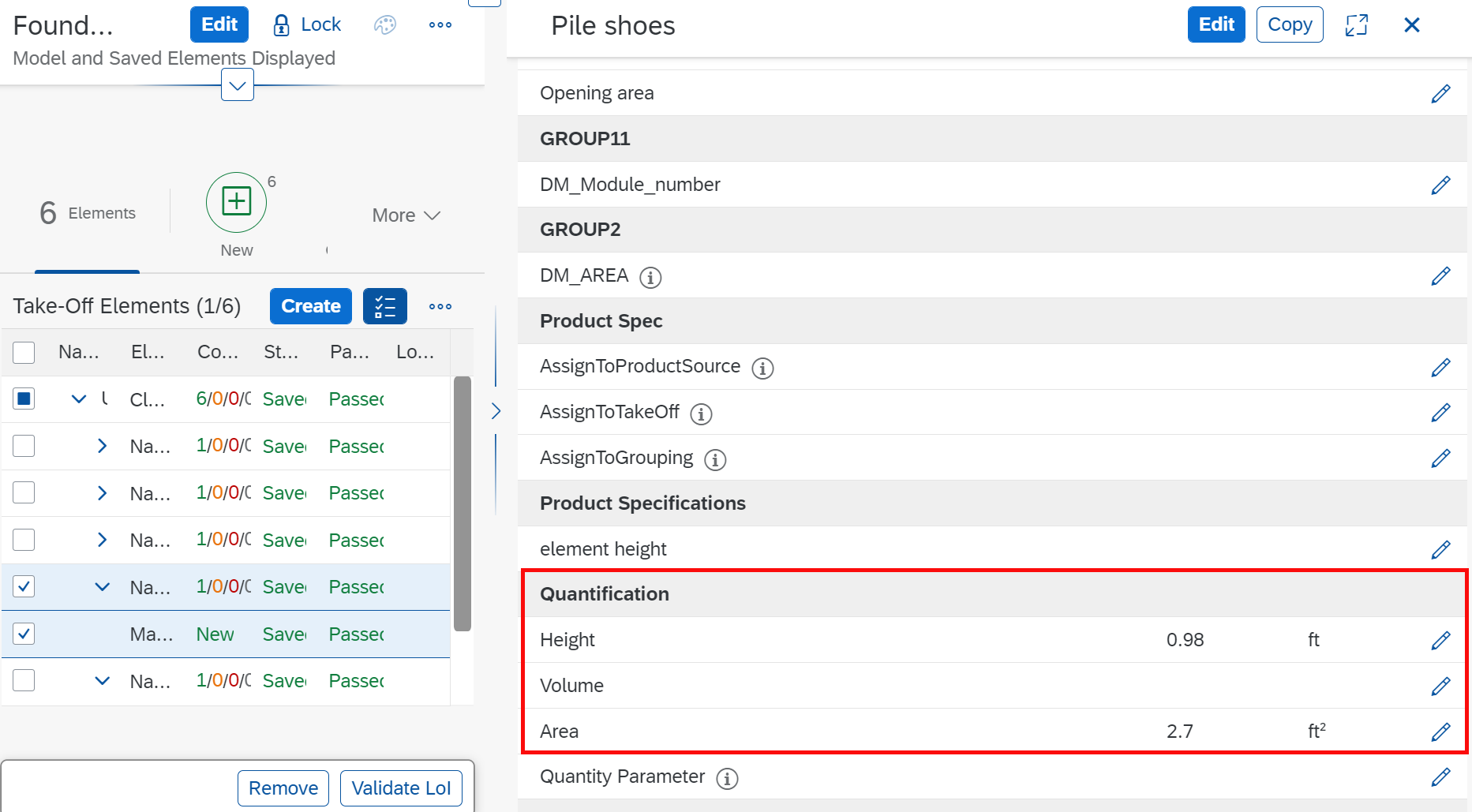Edit AssignToTakeOff property
Image resolution: width=1472 pixels, height=812 pixels.
[x=1440, y=413]
